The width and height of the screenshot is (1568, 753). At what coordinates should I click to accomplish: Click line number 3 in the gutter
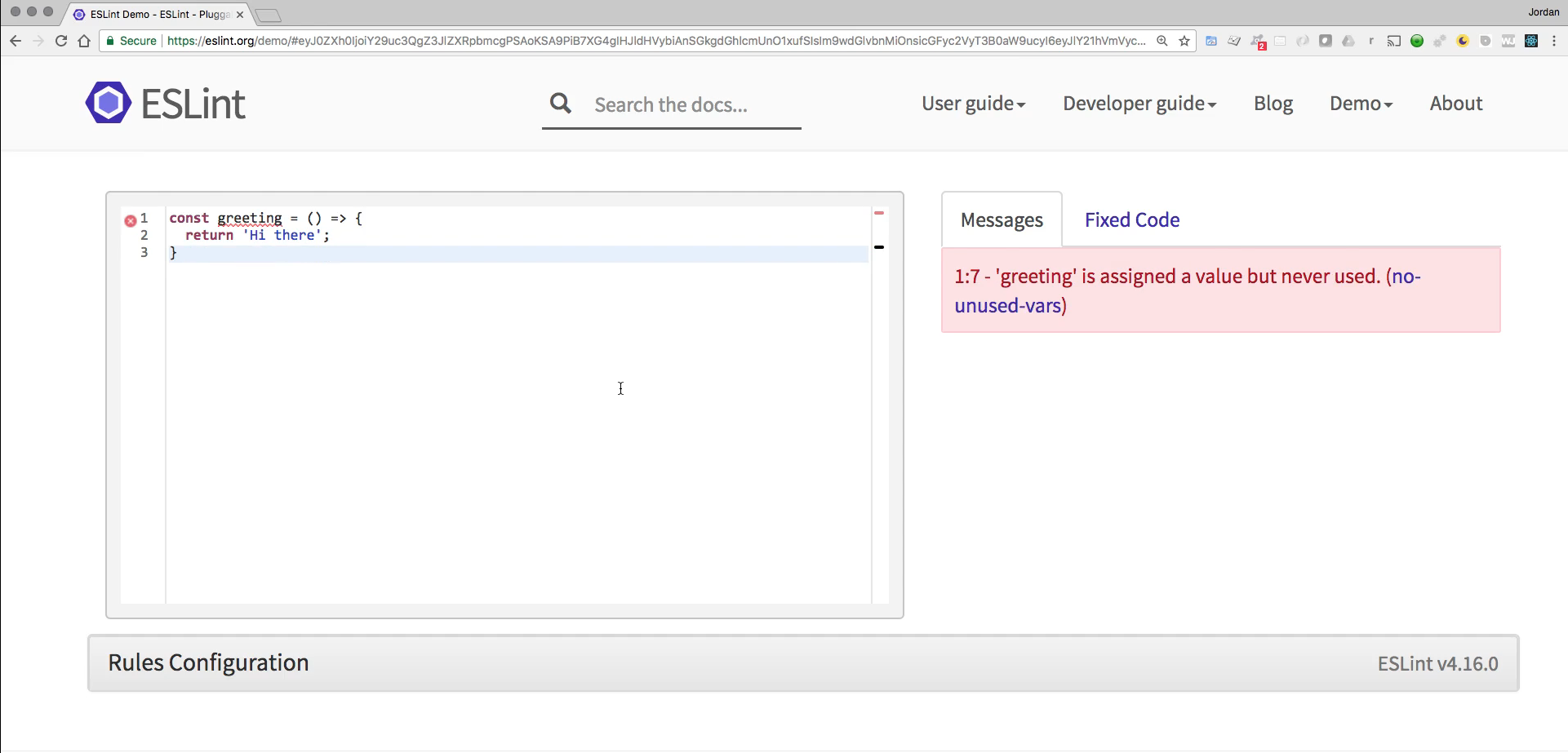144,252
